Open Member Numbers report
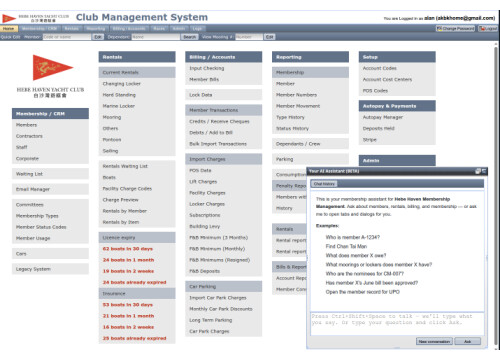 [296, 95]
